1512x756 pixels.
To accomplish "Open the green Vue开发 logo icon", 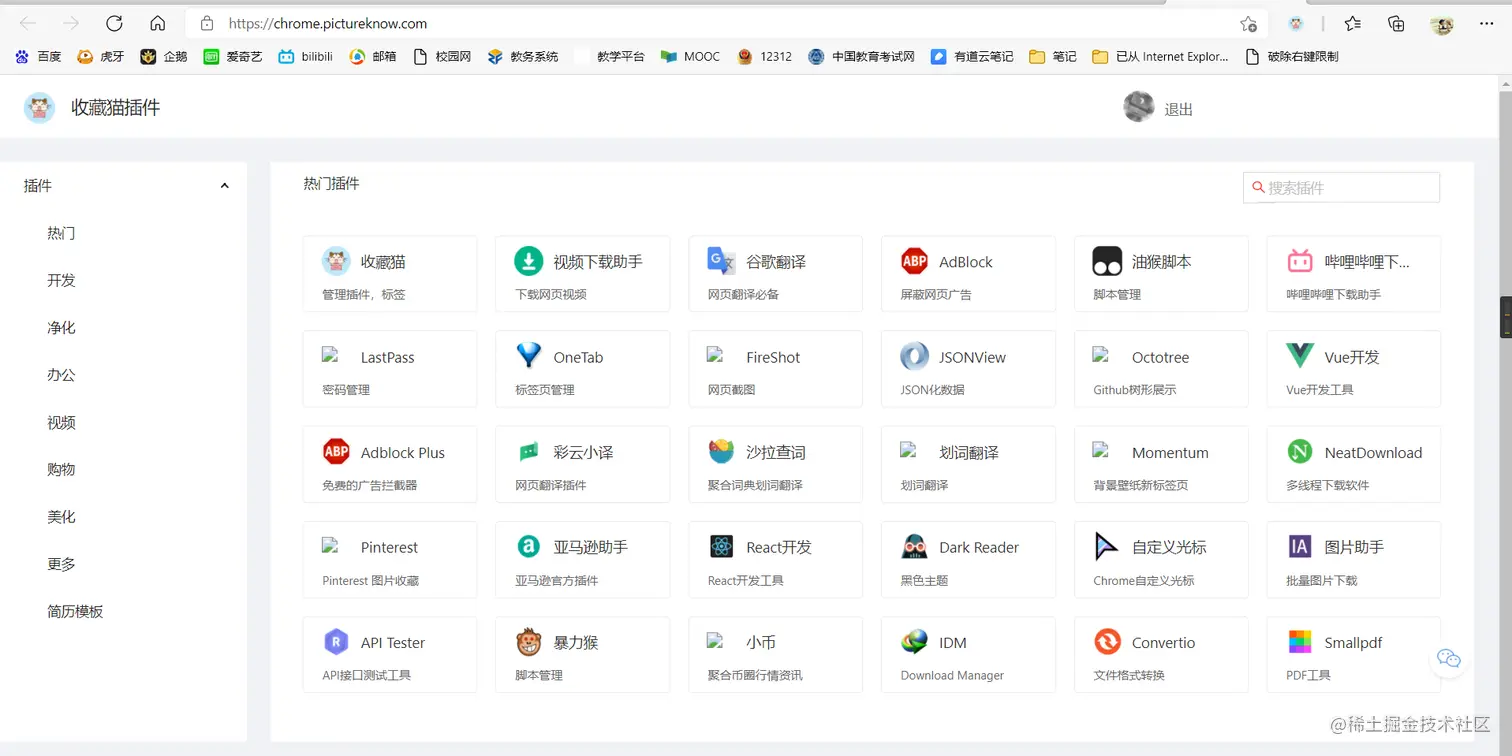I will coord(1300,356).
